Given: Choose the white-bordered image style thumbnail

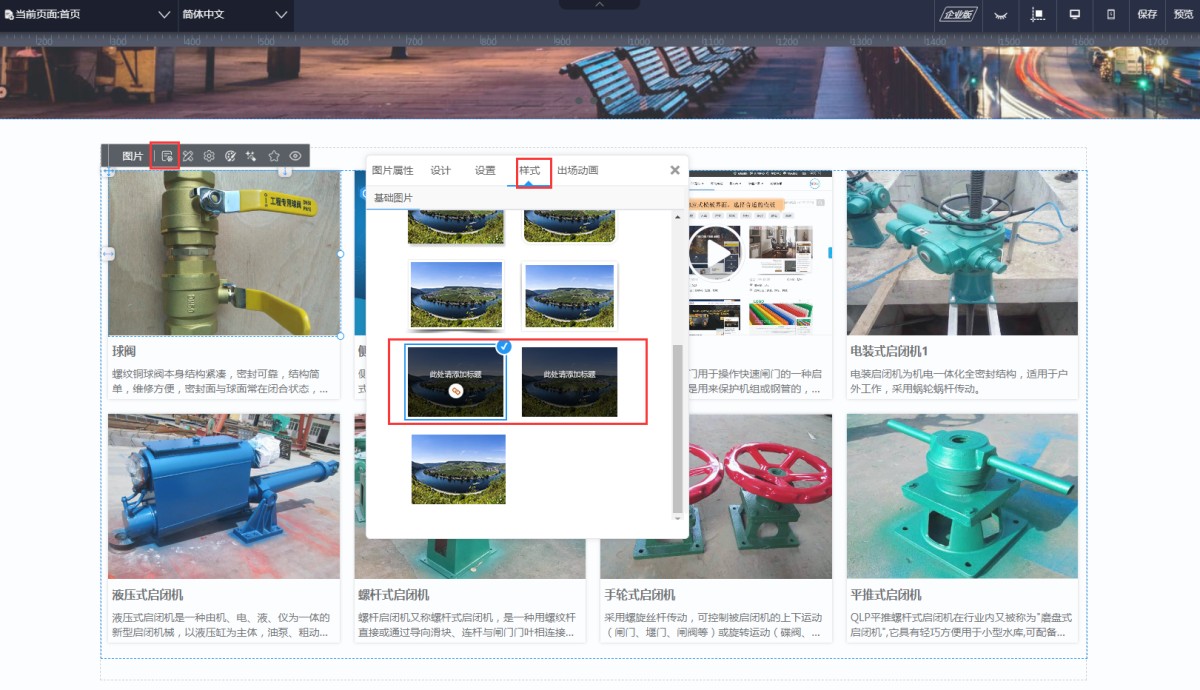Looking at the screenshot, I should click(570, 296).
